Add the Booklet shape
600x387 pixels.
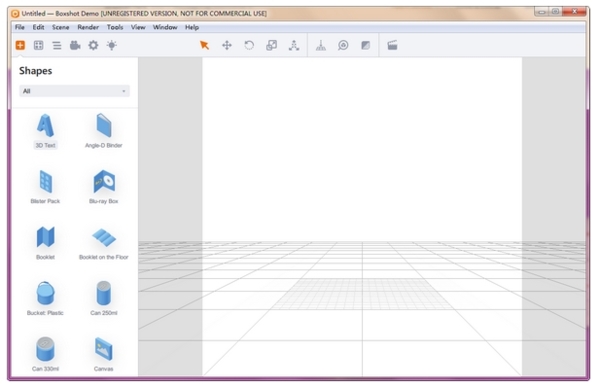click(46, 243)
